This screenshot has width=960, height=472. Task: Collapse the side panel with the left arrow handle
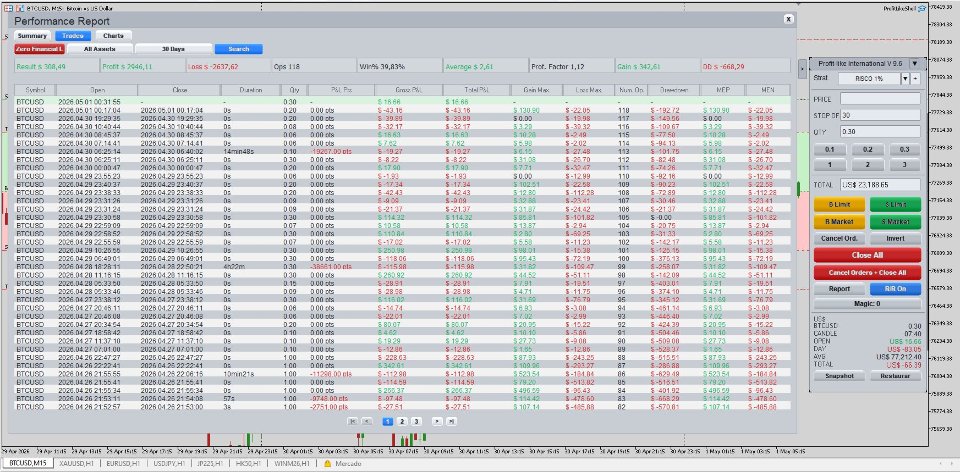(x=803, y=69)
